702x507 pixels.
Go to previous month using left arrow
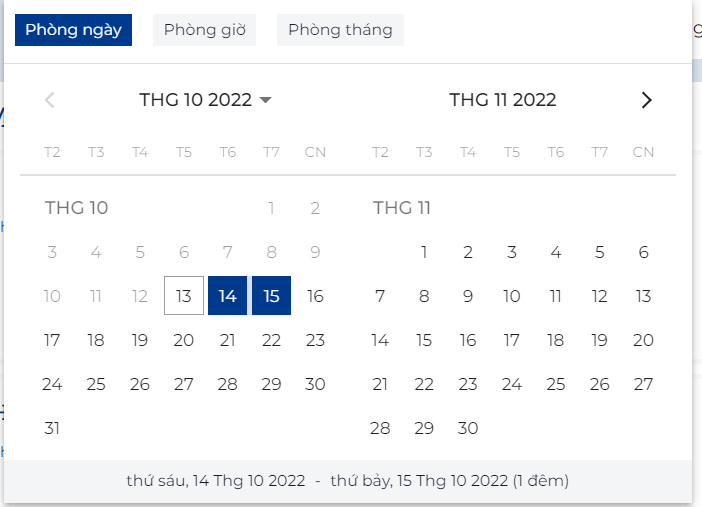coord(50,100)
